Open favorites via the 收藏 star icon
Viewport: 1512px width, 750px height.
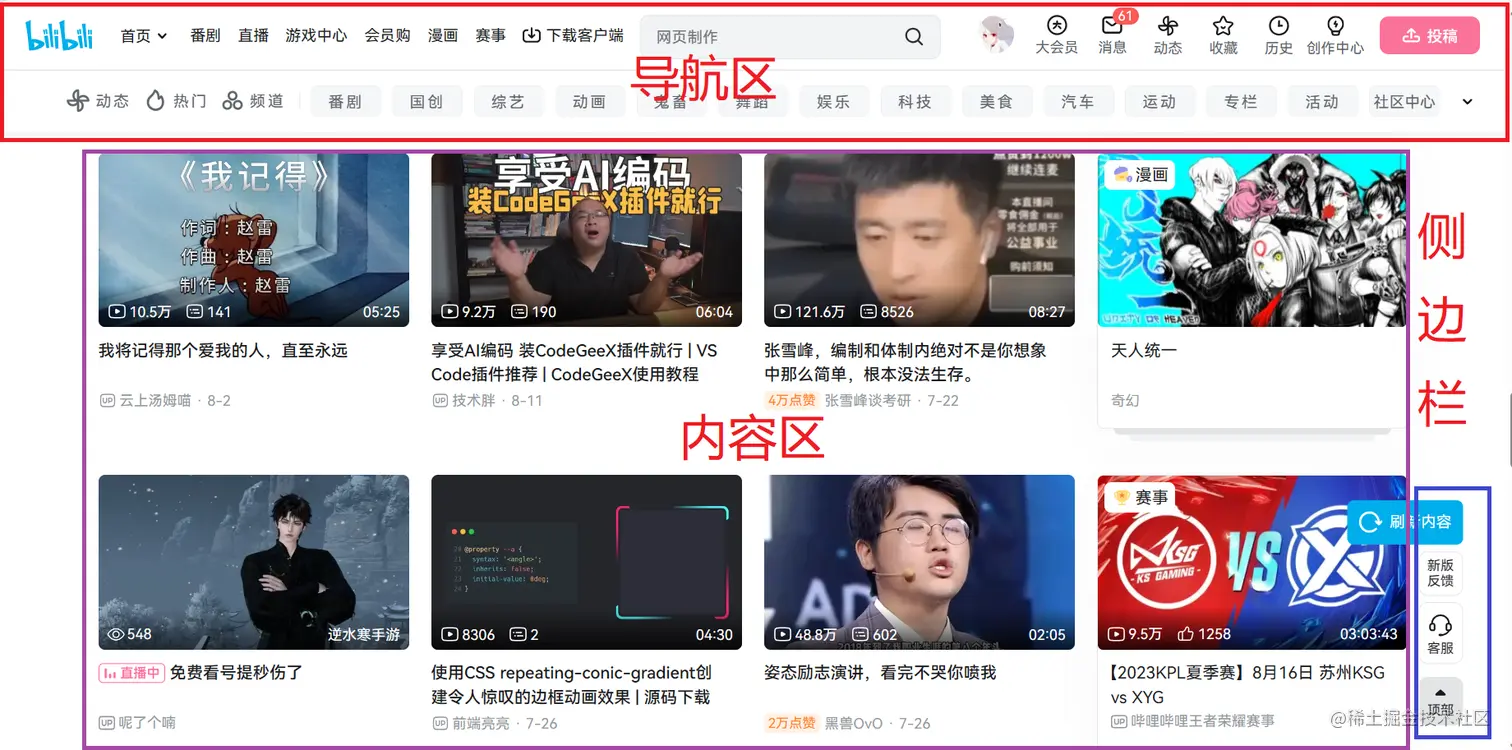(1222, 34)
